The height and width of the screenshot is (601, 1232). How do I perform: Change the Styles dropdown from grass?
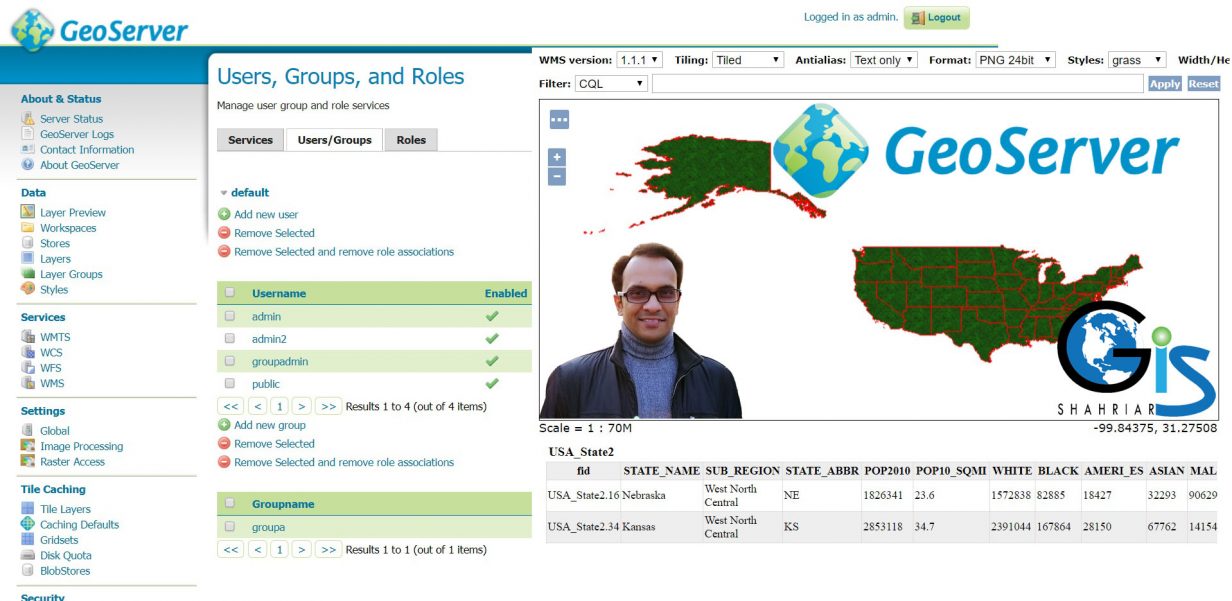click(x=1135, y=59)
